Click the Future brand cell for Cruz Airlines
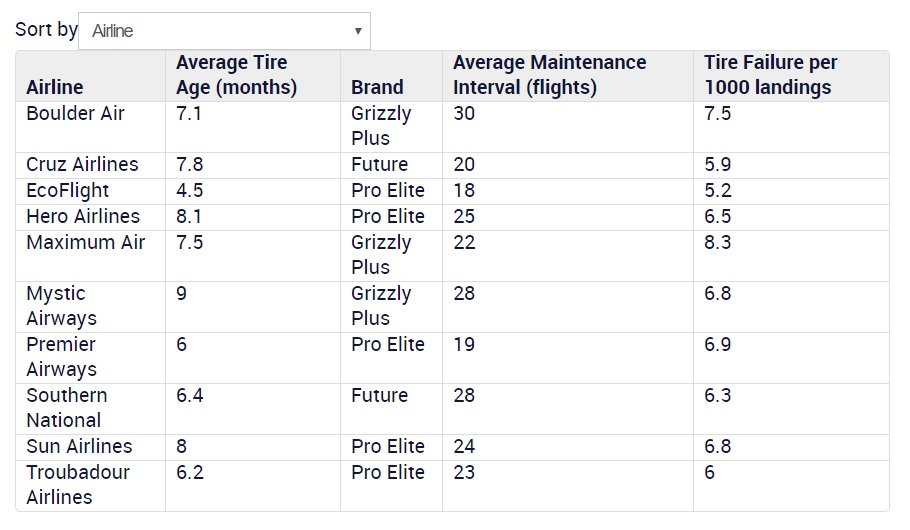 pyautogui.click(x=380, y=164)
